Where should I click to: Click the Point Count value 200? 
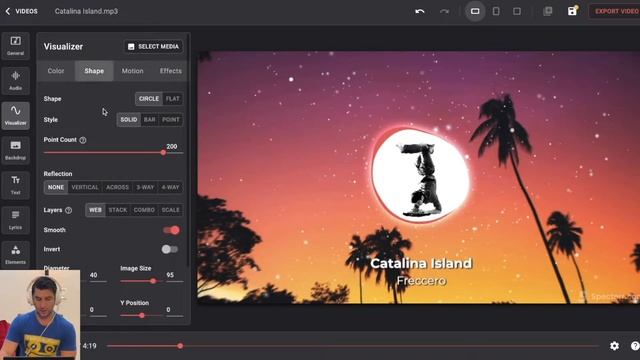click(172, 147)
